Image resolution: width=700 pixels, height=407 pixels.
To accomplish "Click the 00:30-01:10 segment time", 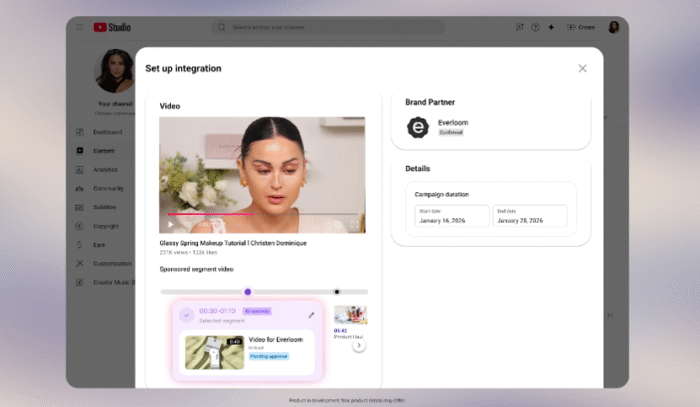I will point(217,311).
